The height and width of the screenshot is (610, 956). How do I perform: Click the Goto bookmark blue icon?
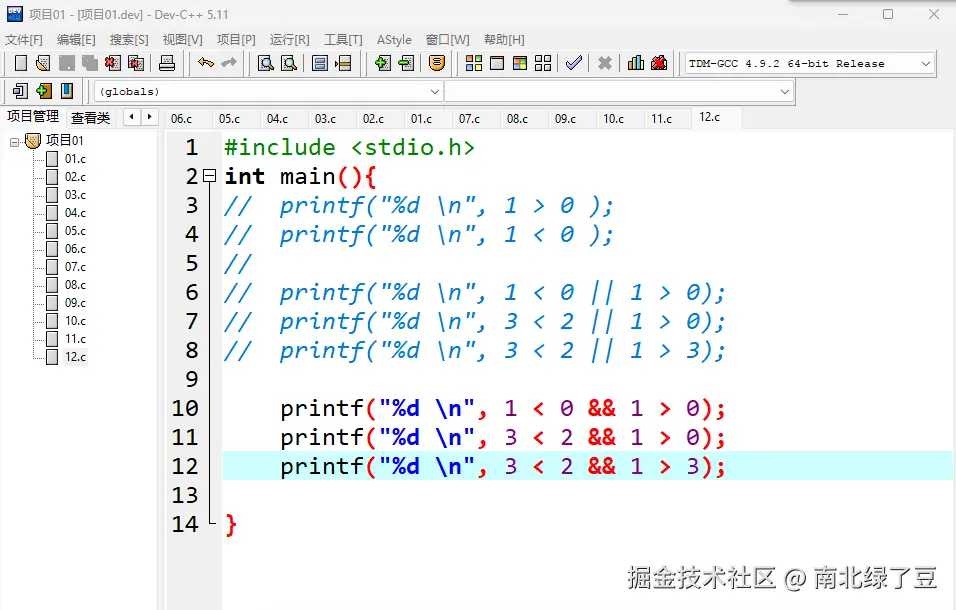[x=66, y=91]
